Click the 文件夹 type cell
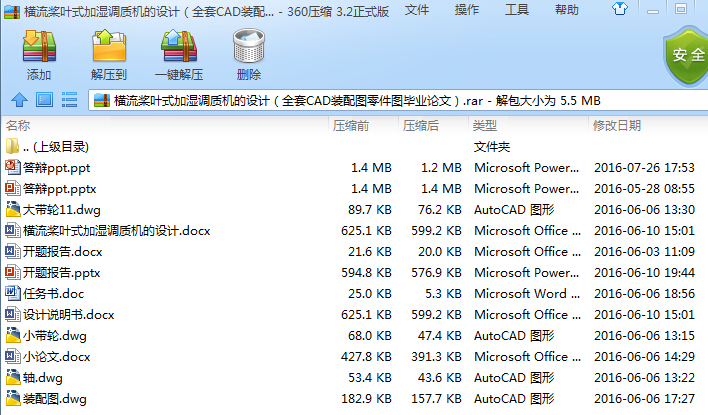The image size is (708, 415). coord(492,147)
